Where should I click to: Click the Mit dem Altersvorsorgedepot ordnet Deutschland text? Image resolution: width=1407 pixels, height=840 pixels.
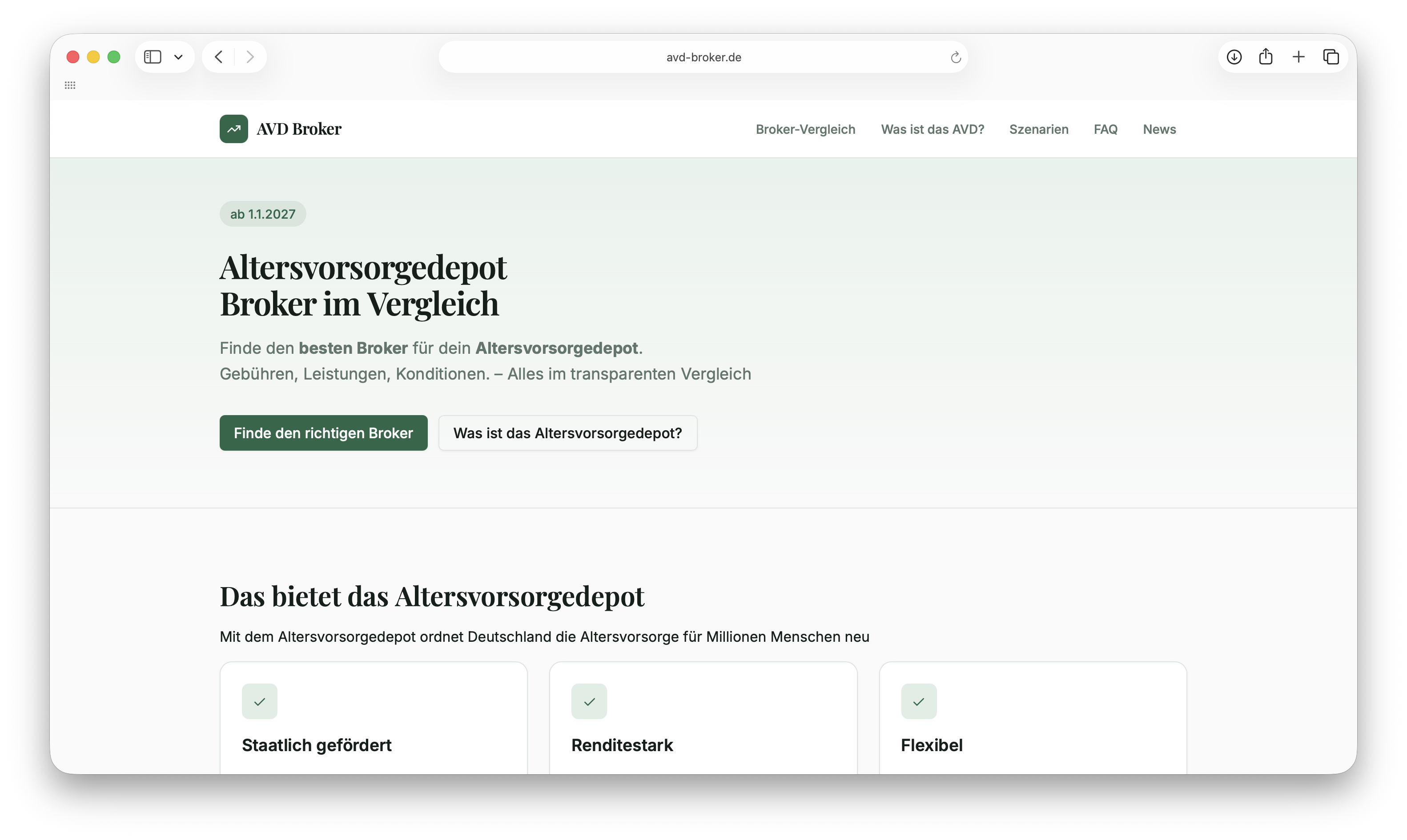click(544, 637)
